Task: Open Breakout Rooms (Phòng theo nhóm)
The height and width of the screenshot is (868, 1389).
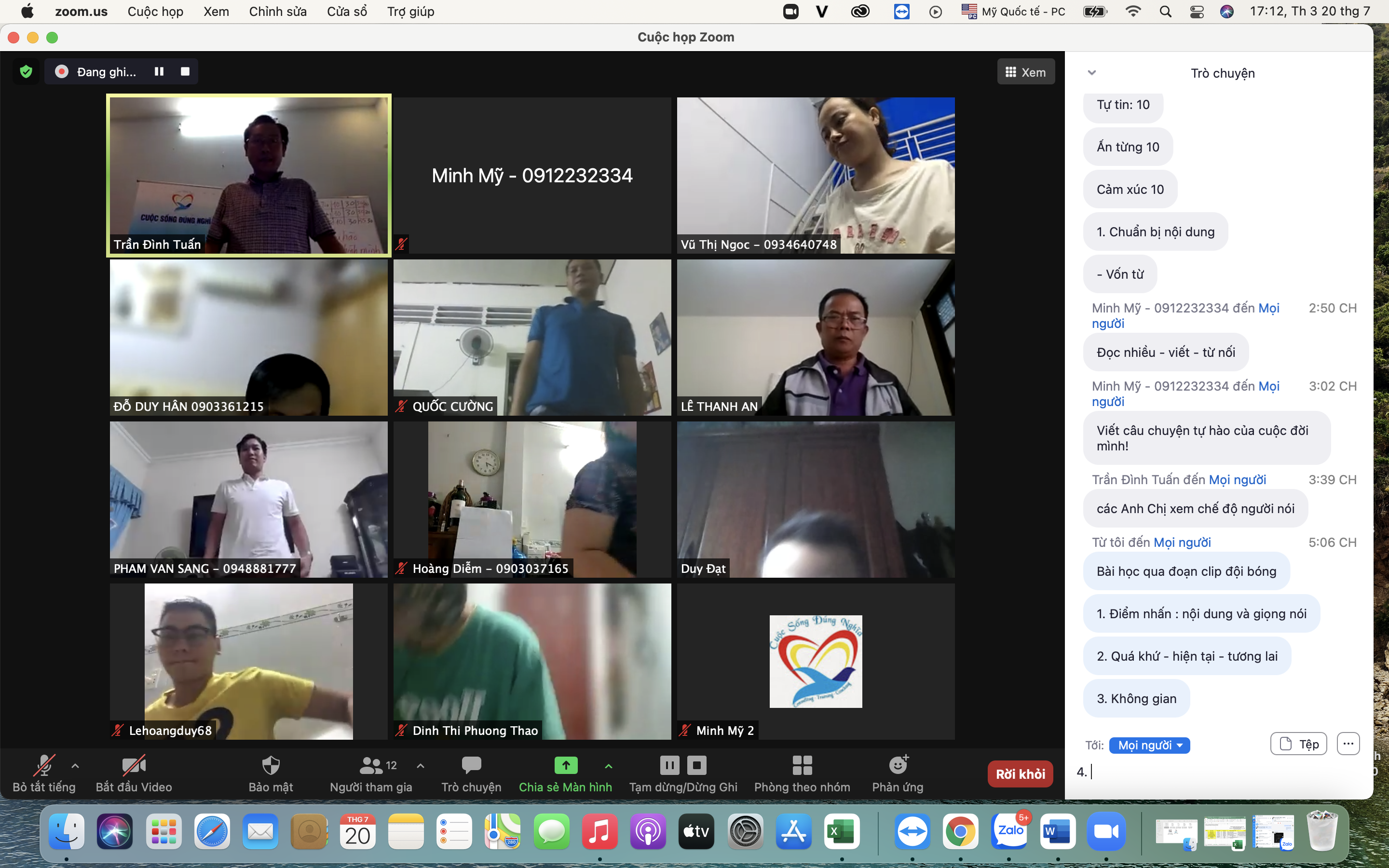Action: (x=802, y=765)
